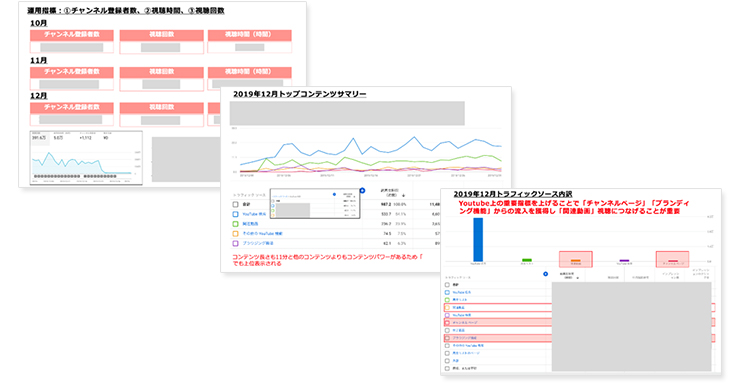Tick the top total checkbox in traffic breakdown list
The width and height of the screenshot is (745, 389).
coord(447,285)
